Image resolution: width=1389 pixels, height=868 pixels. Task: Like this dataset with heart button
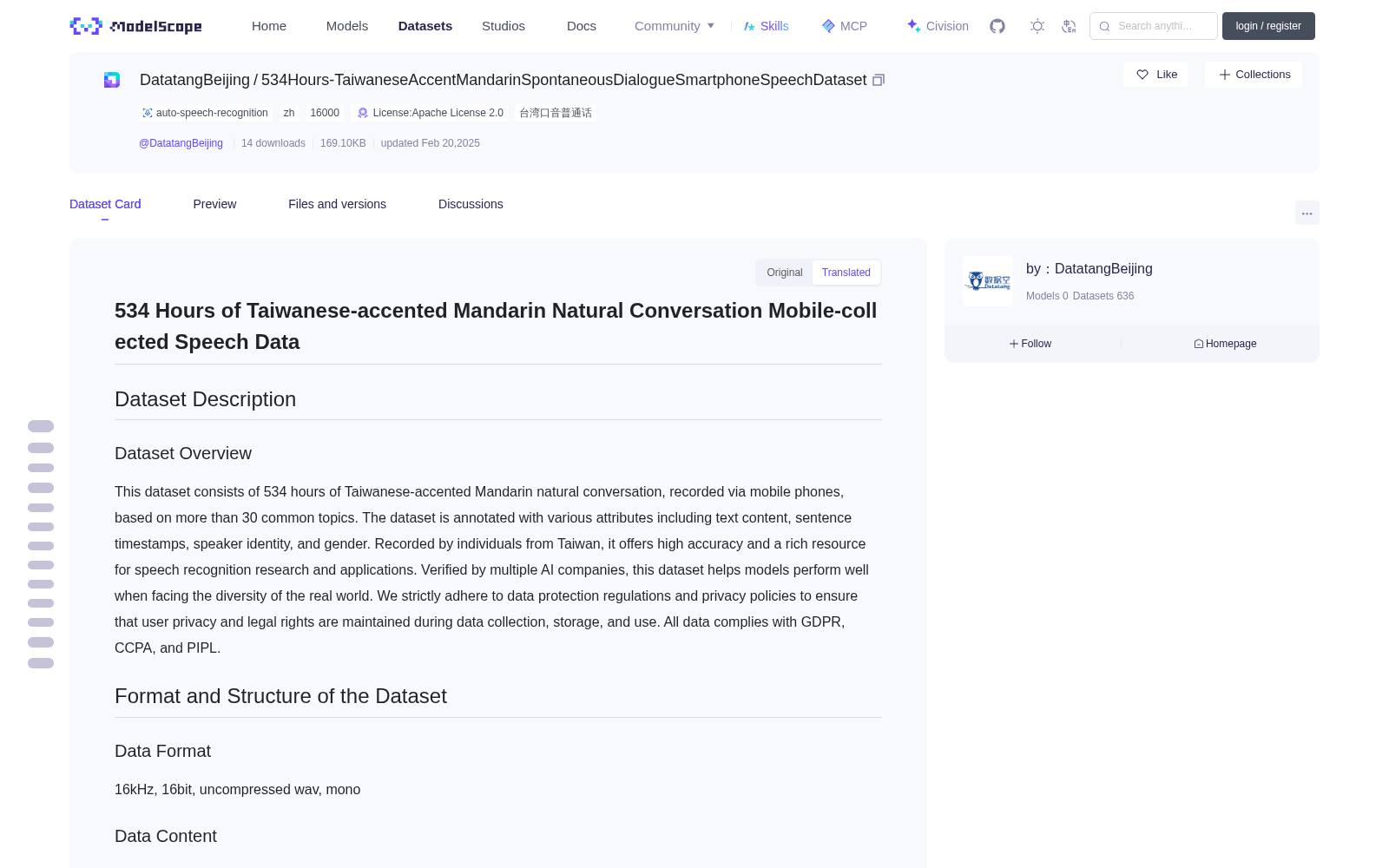pyautogui.click(x=1155, y=75)
